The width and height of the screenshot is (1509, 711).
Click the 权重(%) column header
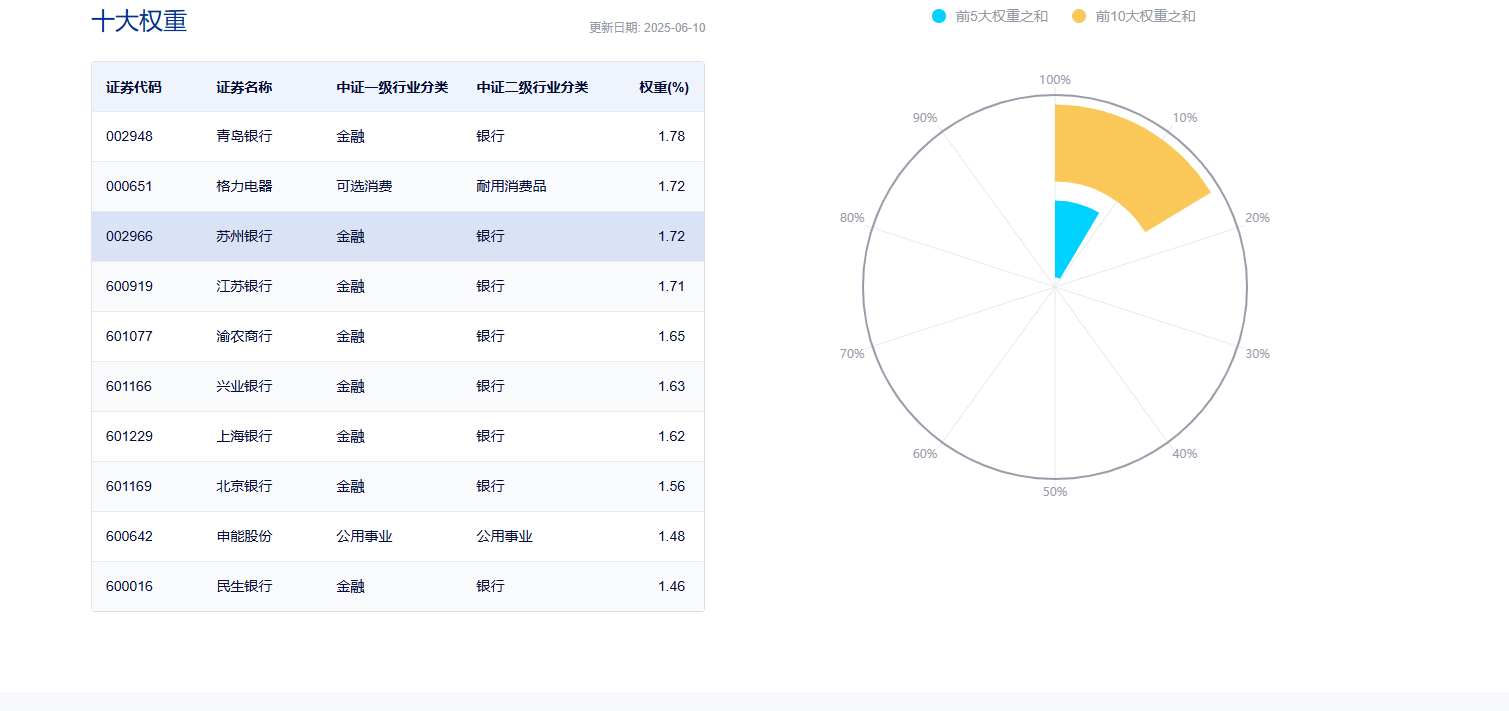(664, 87)
